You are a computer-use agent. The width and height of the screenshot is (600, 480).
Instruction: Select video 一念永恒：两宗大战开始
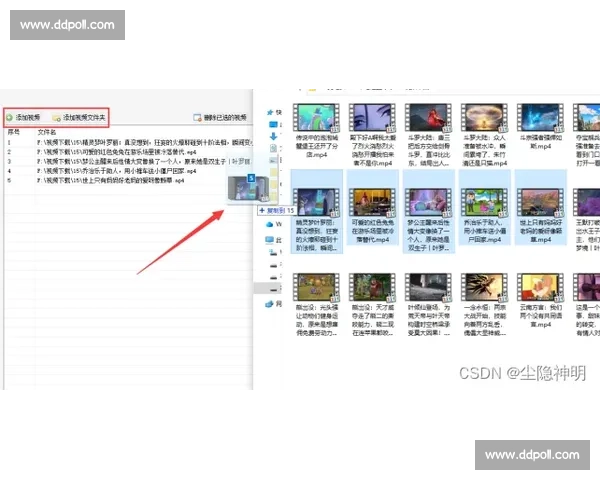pyautogui.click(x=484, y=305)
